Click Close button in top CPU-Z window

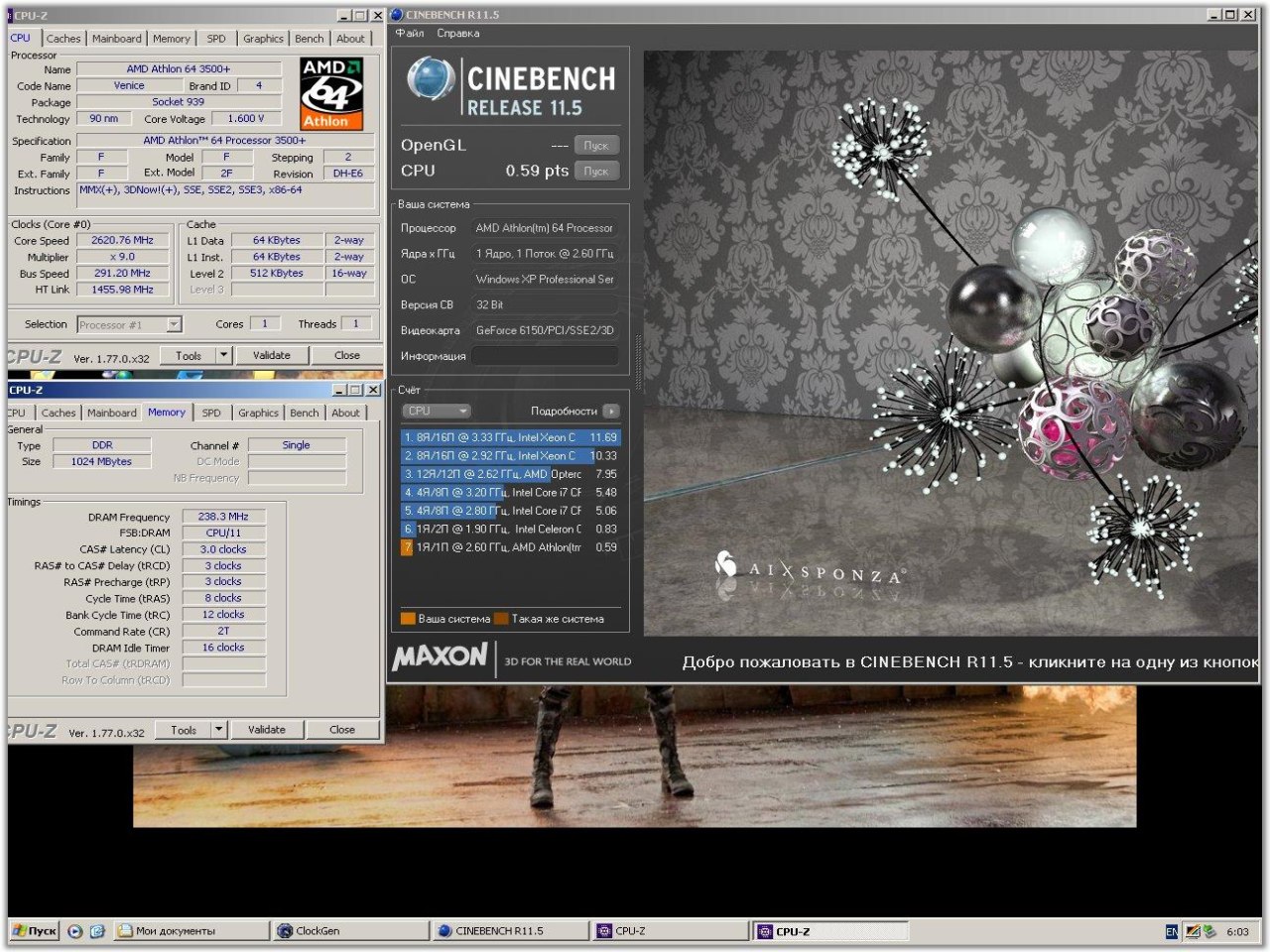tap(347, 355)
